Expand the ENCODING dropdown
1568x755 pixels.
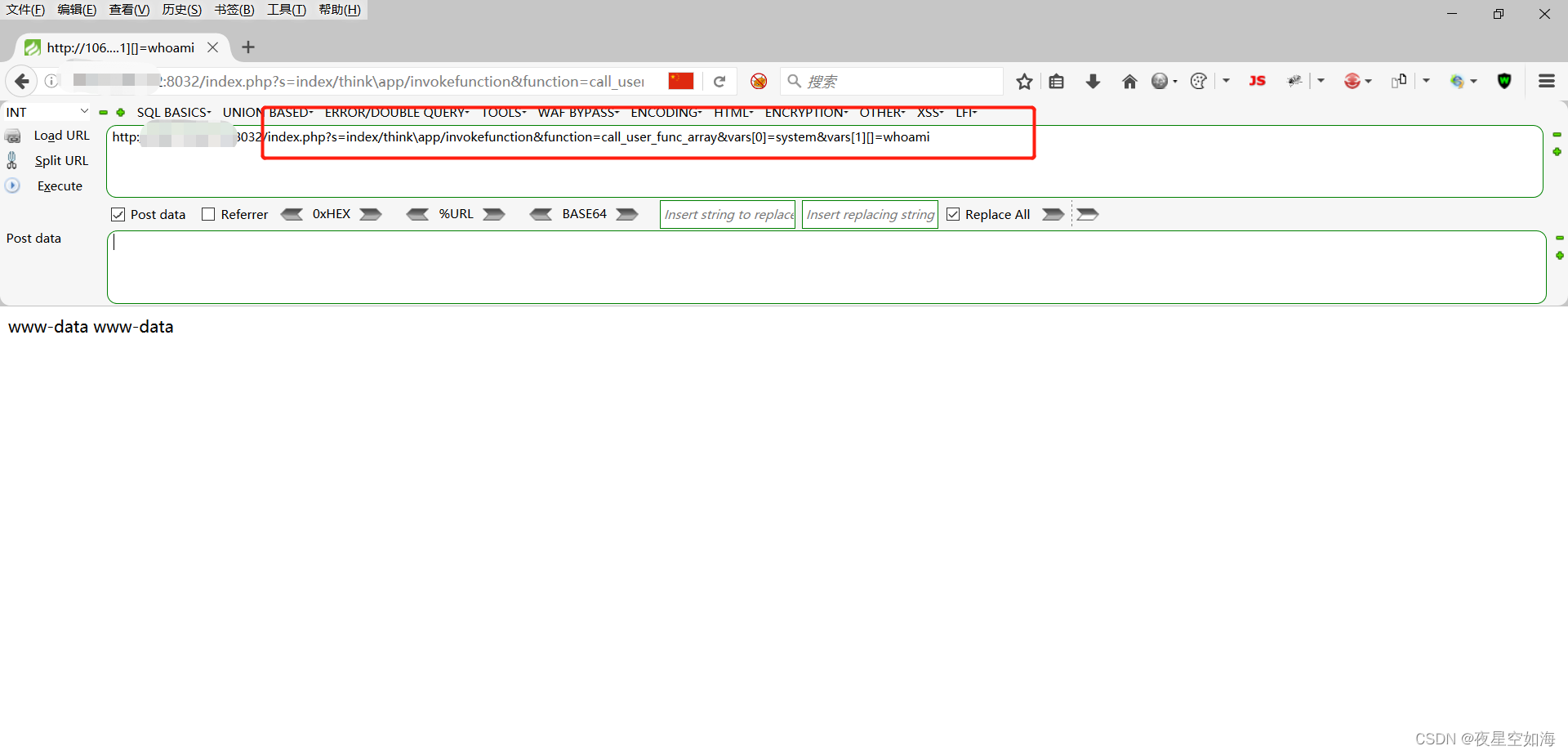coord(666,112)
